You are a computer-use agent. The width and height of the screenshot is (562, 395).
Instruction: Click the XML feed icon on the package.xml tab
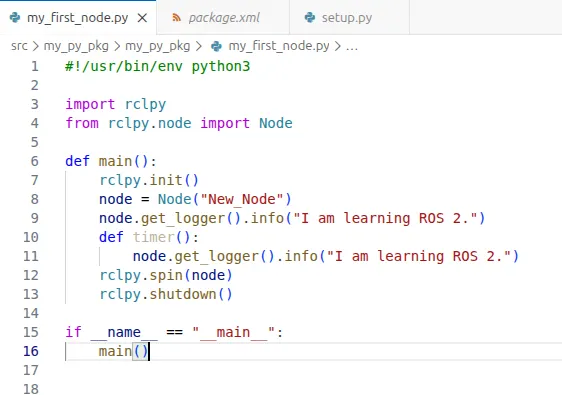coord(176,18)
